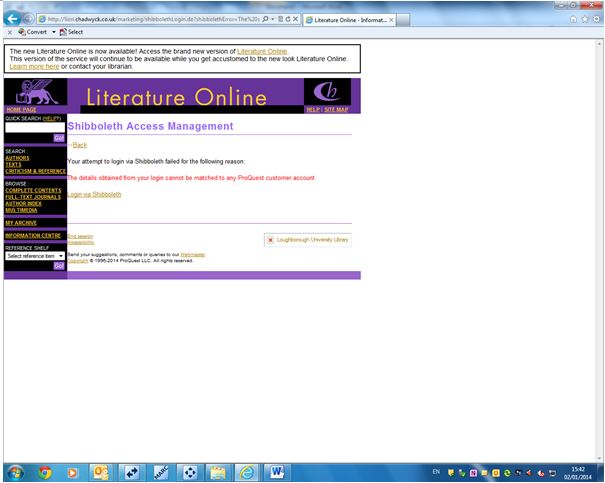
Task: Open Microsoft Word from the taskbar
Action: click(x=275, y=471)
